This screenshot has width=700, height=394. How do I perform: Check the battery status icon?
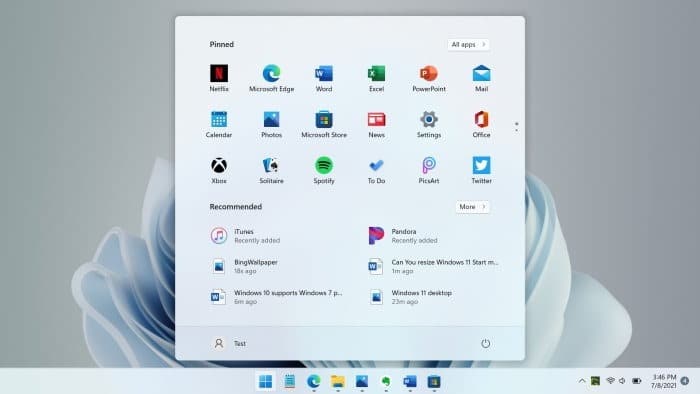[x=637, y=381]
